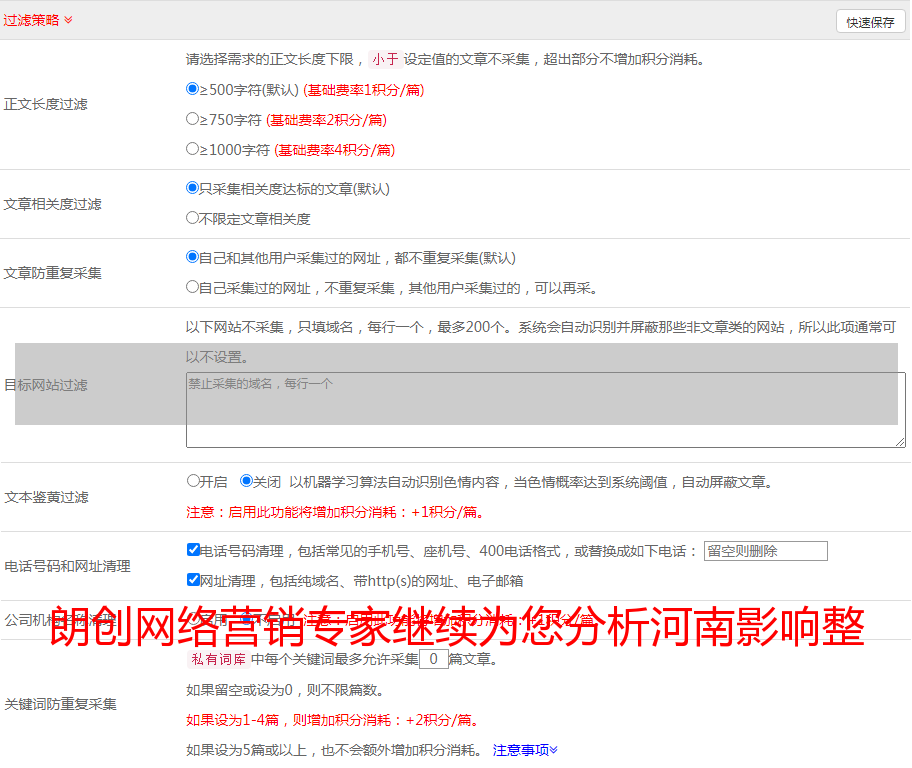Choose 自己采集过的网址，不重复采集 option
This screenshot has width=912, height=768.
point(193,287)
